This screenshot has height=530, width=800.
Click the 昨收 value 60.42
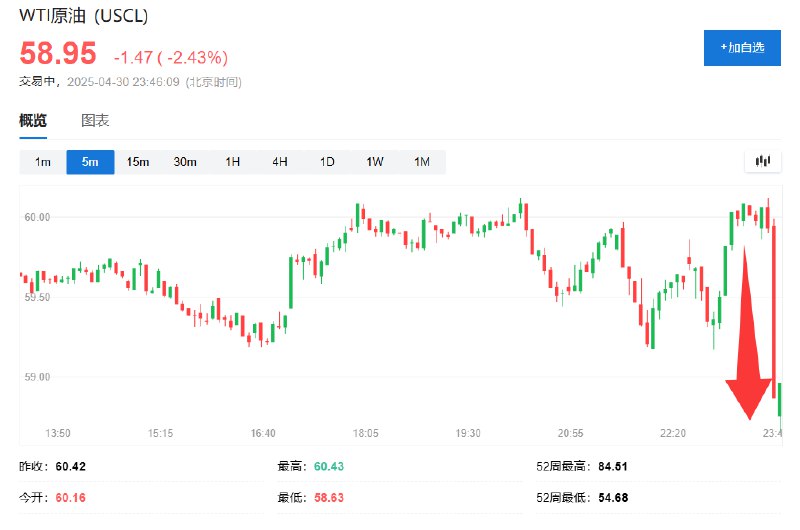[x=70, y=466]
